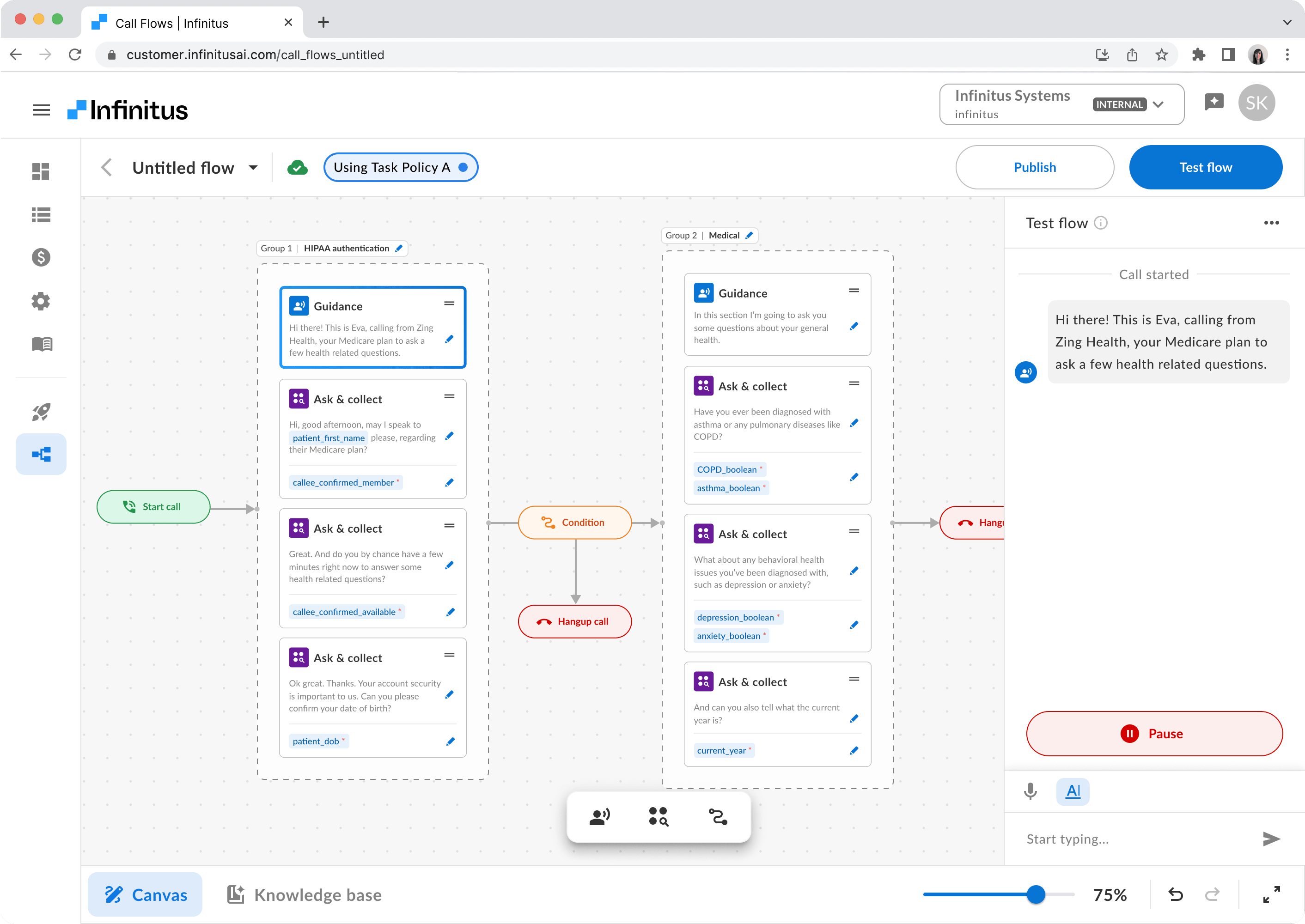Image resolution: width=1305 pixels, height=924 pixels.
Task: Collapse the COPD Ask & collect card
Action: (x=854, y=383)
